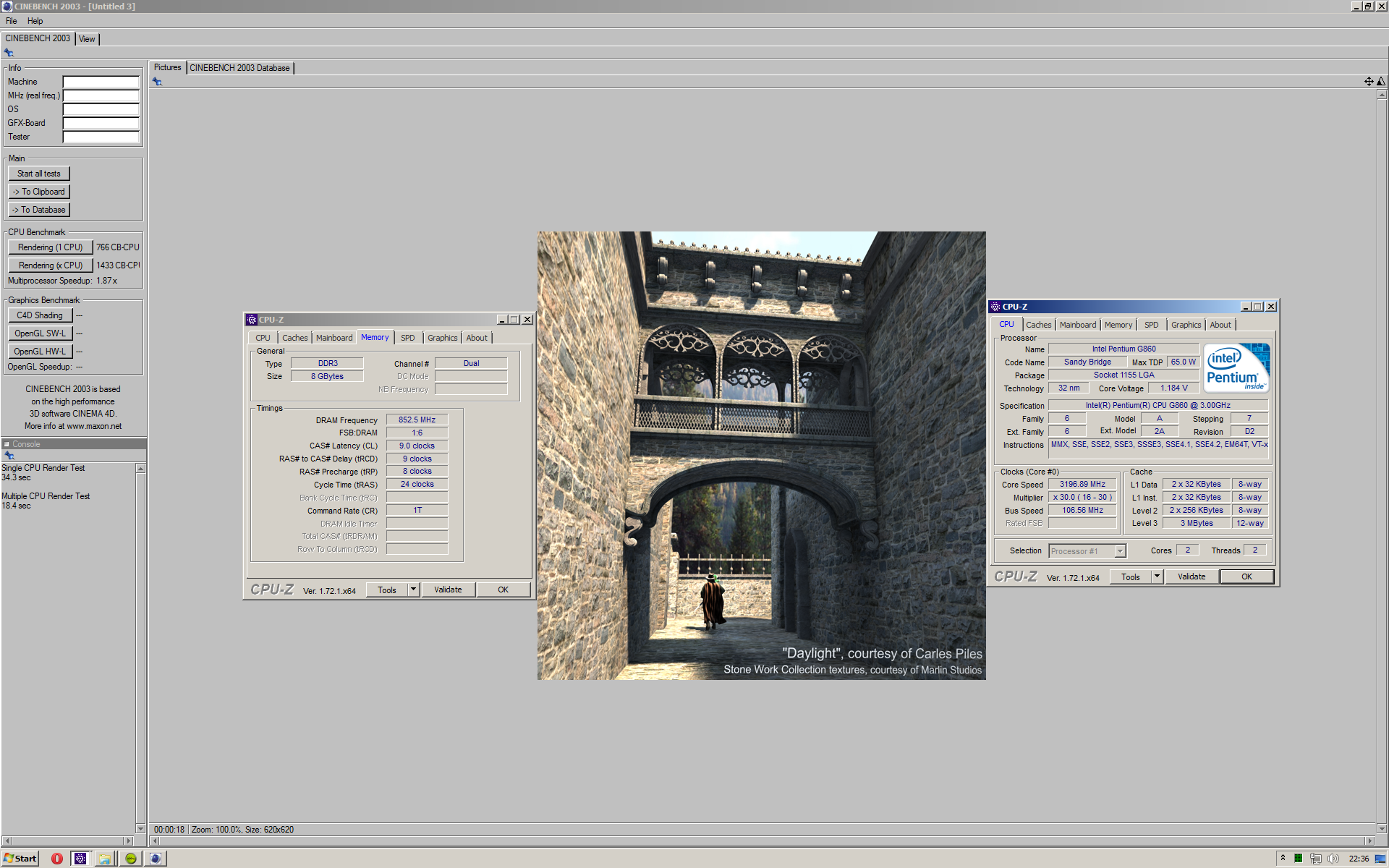Image resolution: width=1389 pixels, height=868 pixels.
Task: Open About tab in Memory CPU-Z window
Action: coord(477,338)
